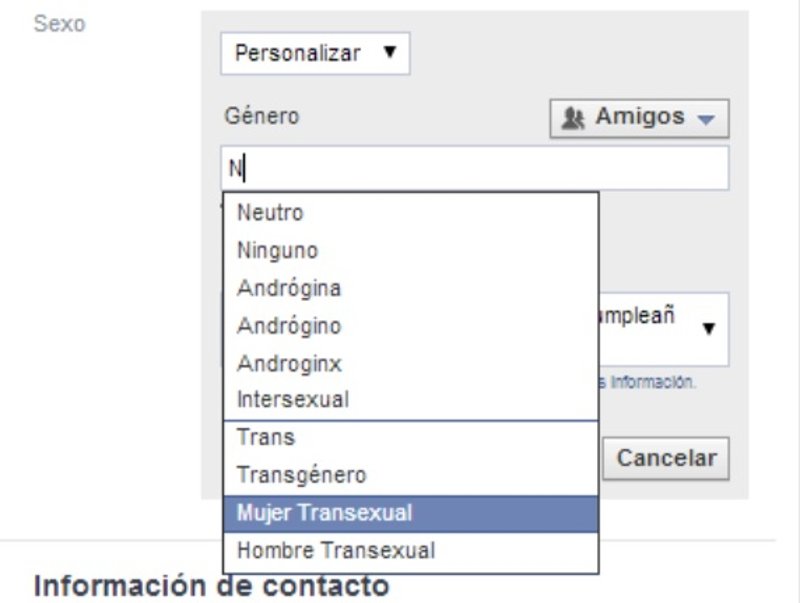The width and height of the screenshot is (800, 603).
Task: Choose Ninguno gender option
Action: 277,250
